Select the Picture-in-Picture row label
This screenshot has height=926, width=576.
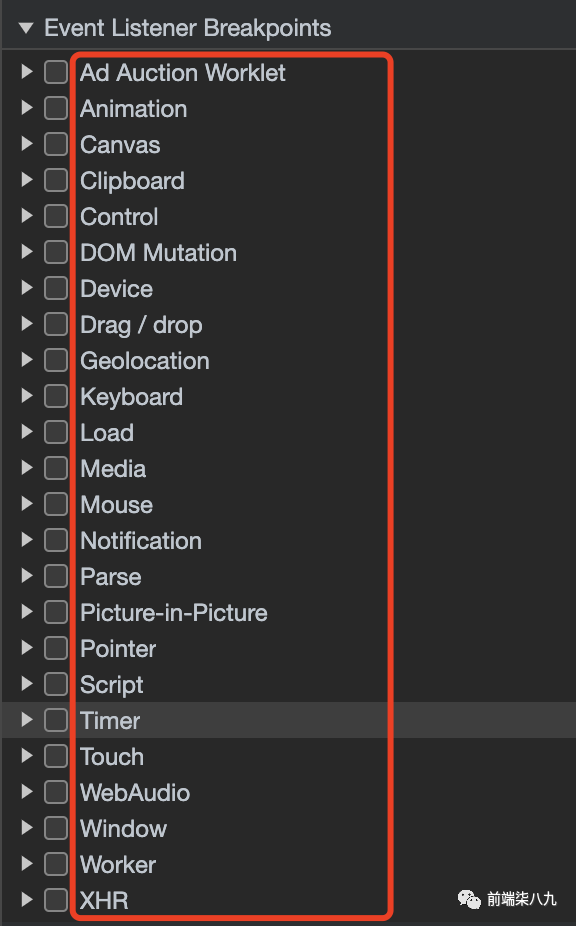click(x=174, y=612)
